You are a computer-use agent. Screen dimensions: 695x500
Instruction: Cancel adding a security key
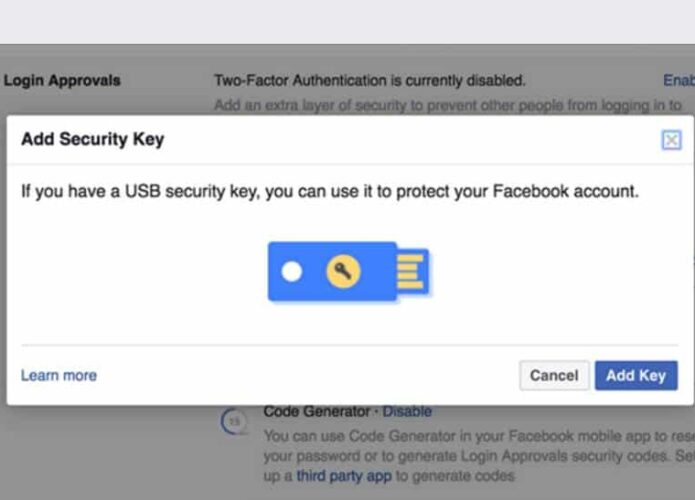(x=554, y=375)
